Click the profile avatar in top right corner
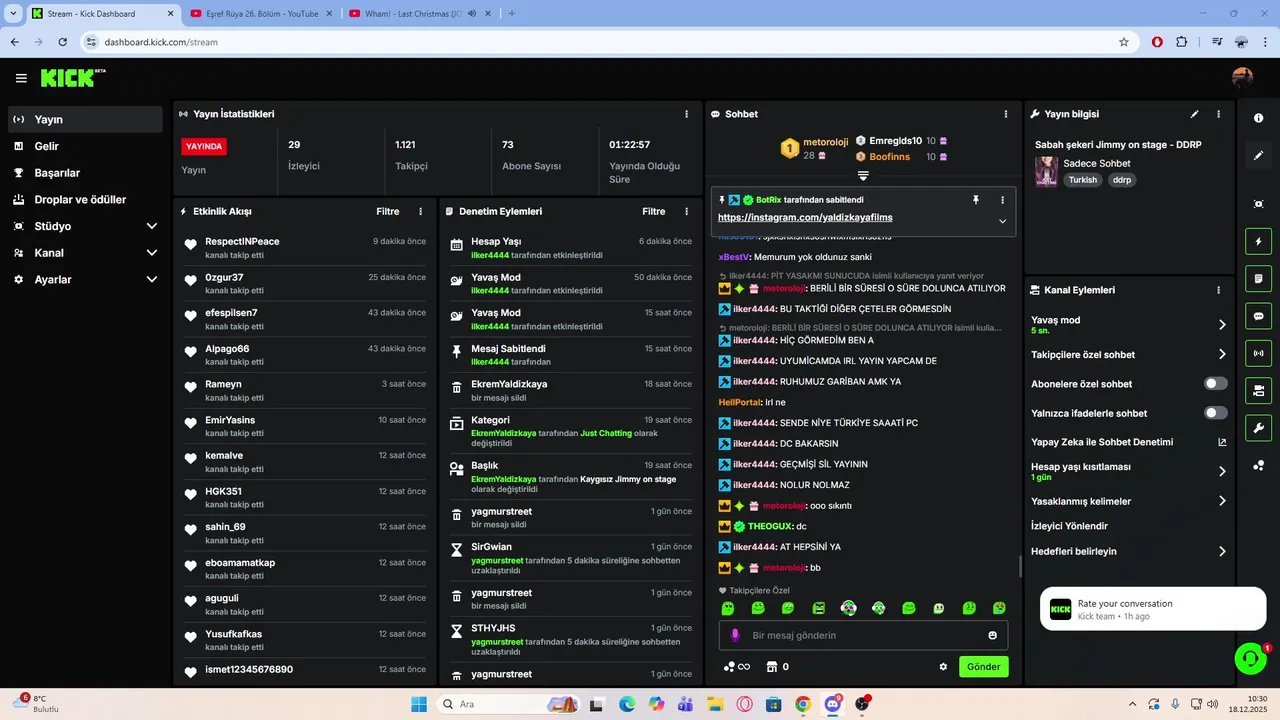This screenshot has height=720, width=1280. [1242, 78]
